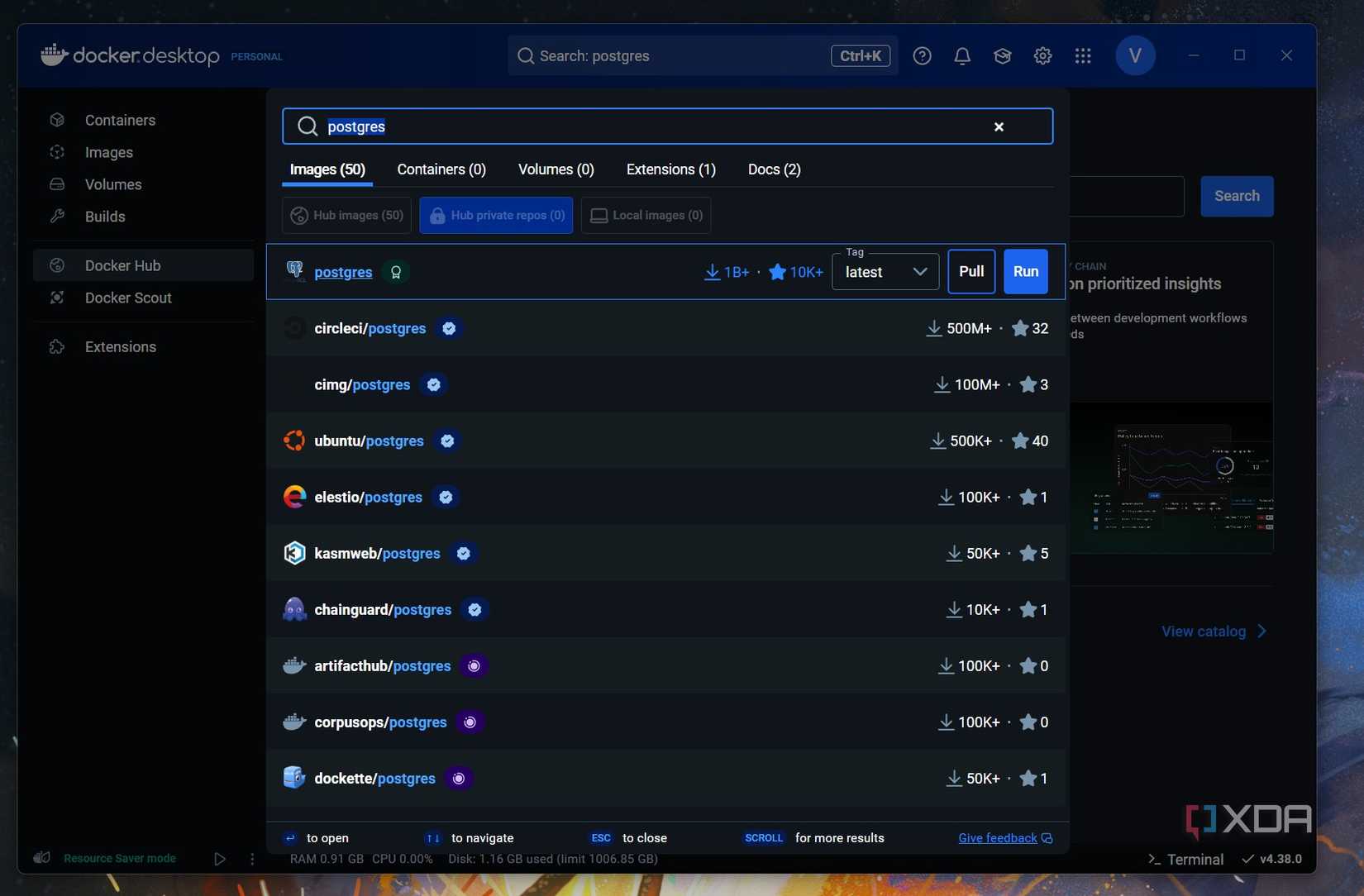Select the elestio/postgres result
1364x896 pixels.
(665, 497)
